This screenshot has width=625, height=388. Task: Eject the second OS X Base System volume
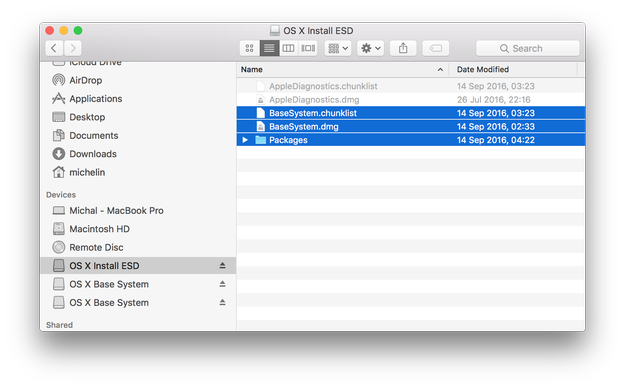[x=222, y=302]
